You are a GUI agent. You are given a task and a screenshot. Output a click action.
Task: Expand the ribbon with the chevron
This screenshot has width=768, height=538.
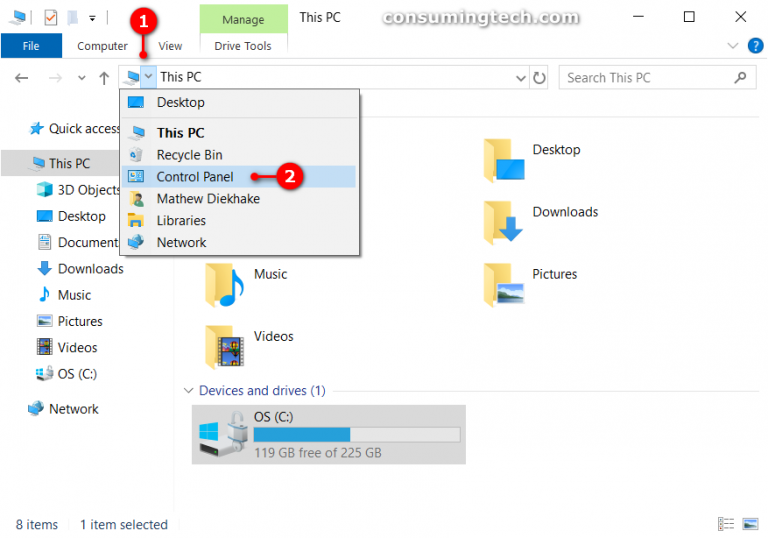[733, 46]
